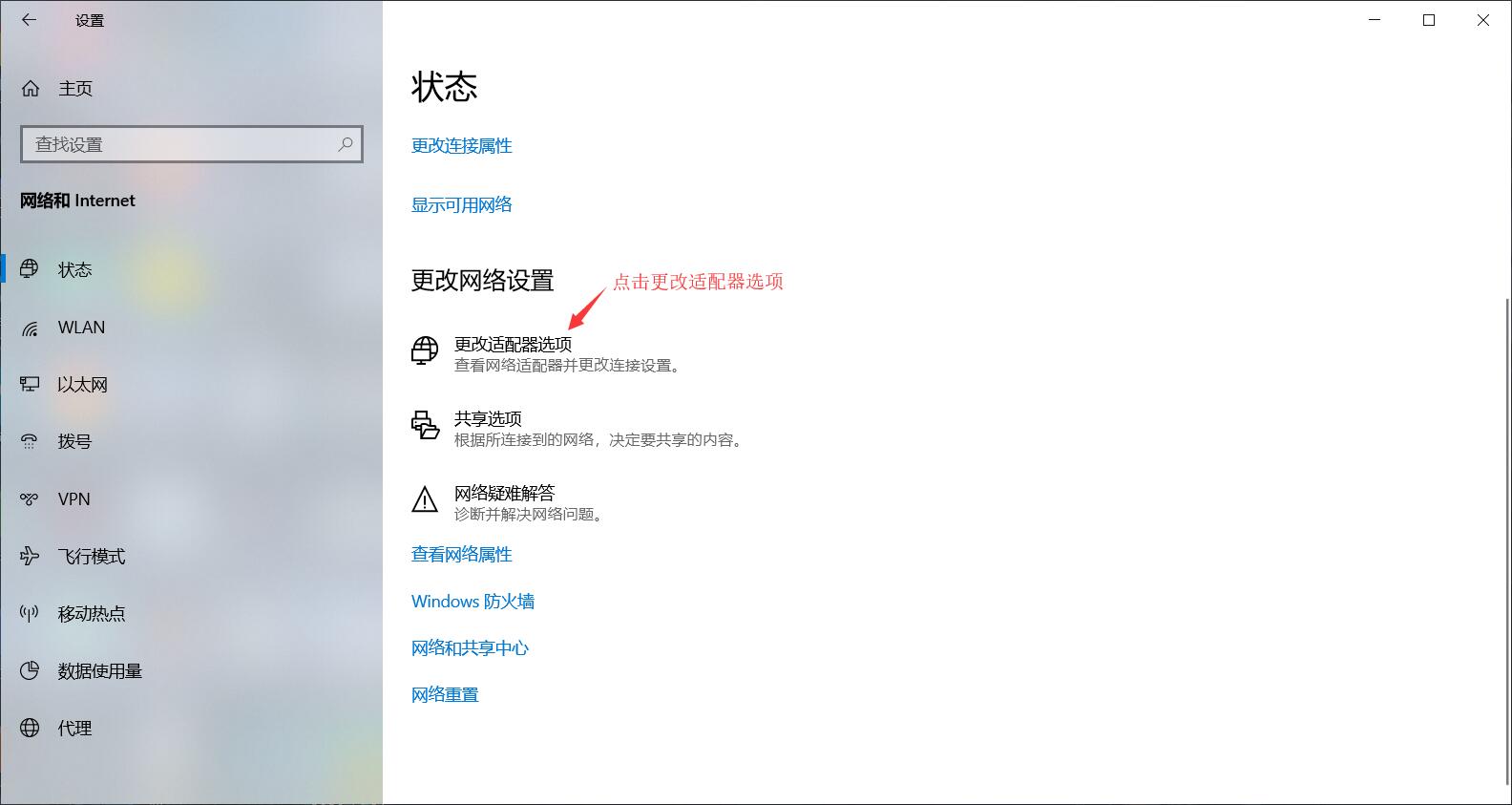1512x805 pixels.
Task: Open Windows 防火墙 link
Action: click(x=472, y=601)
